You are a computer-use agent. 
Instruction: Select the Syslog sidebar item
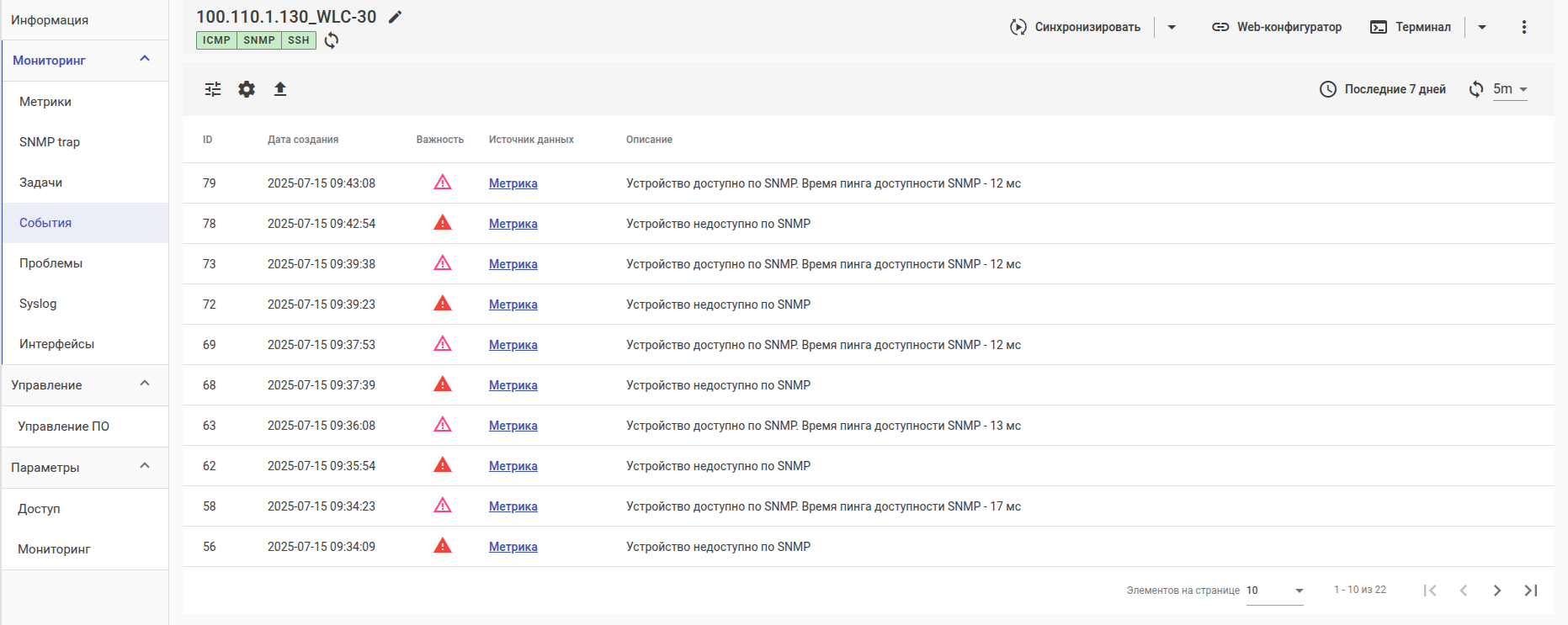tap(39, 304)
